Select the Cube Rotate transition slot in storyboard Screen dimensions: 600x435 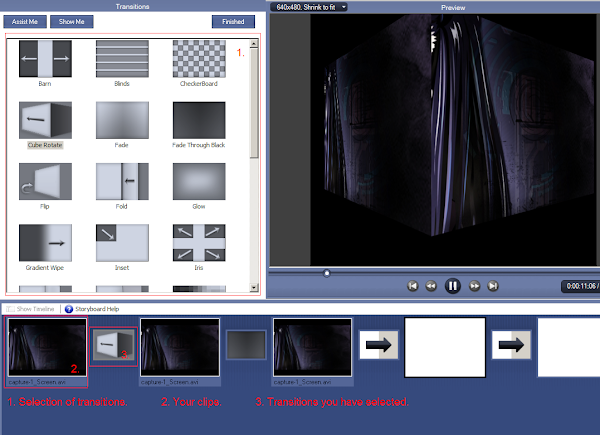[114, 345]
